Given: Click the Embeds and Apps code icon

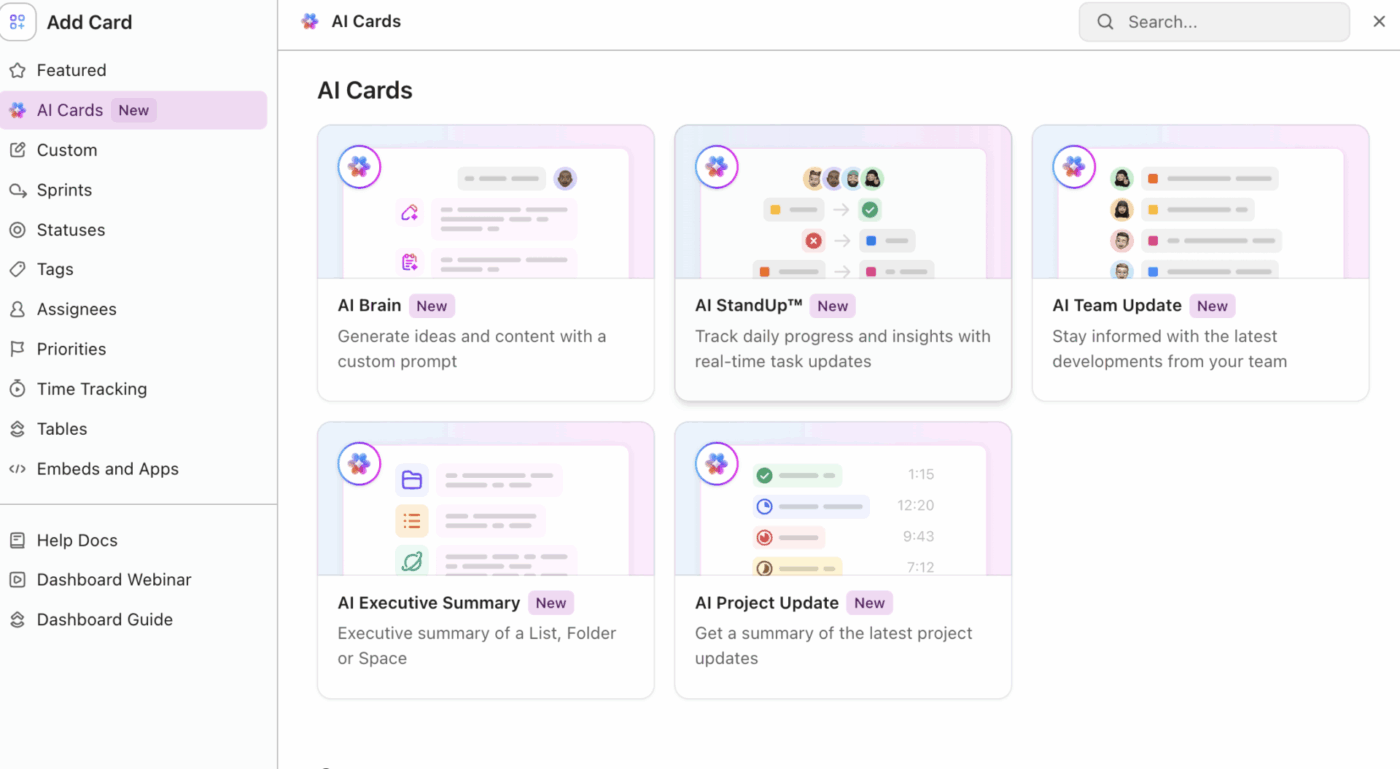Looking at the screenshot, I should (x=17, y=469).
